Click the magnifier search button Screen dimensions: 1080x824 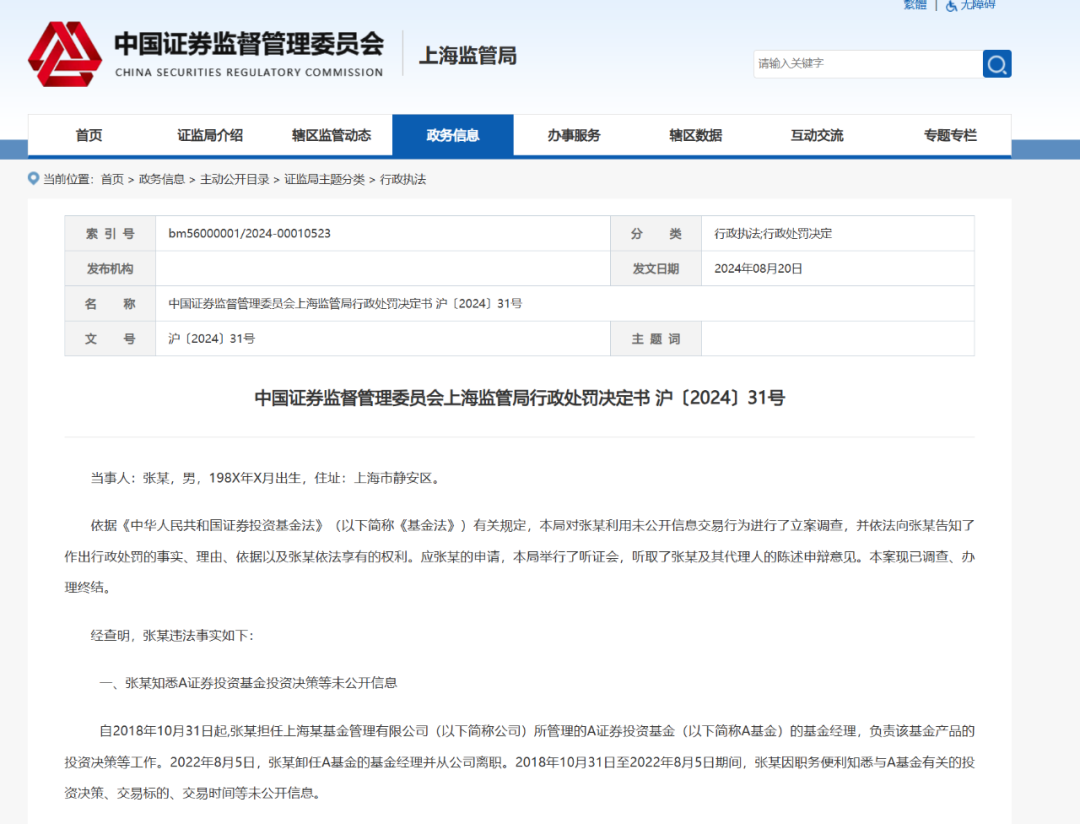pyautogui.click(x=996, y=64)
